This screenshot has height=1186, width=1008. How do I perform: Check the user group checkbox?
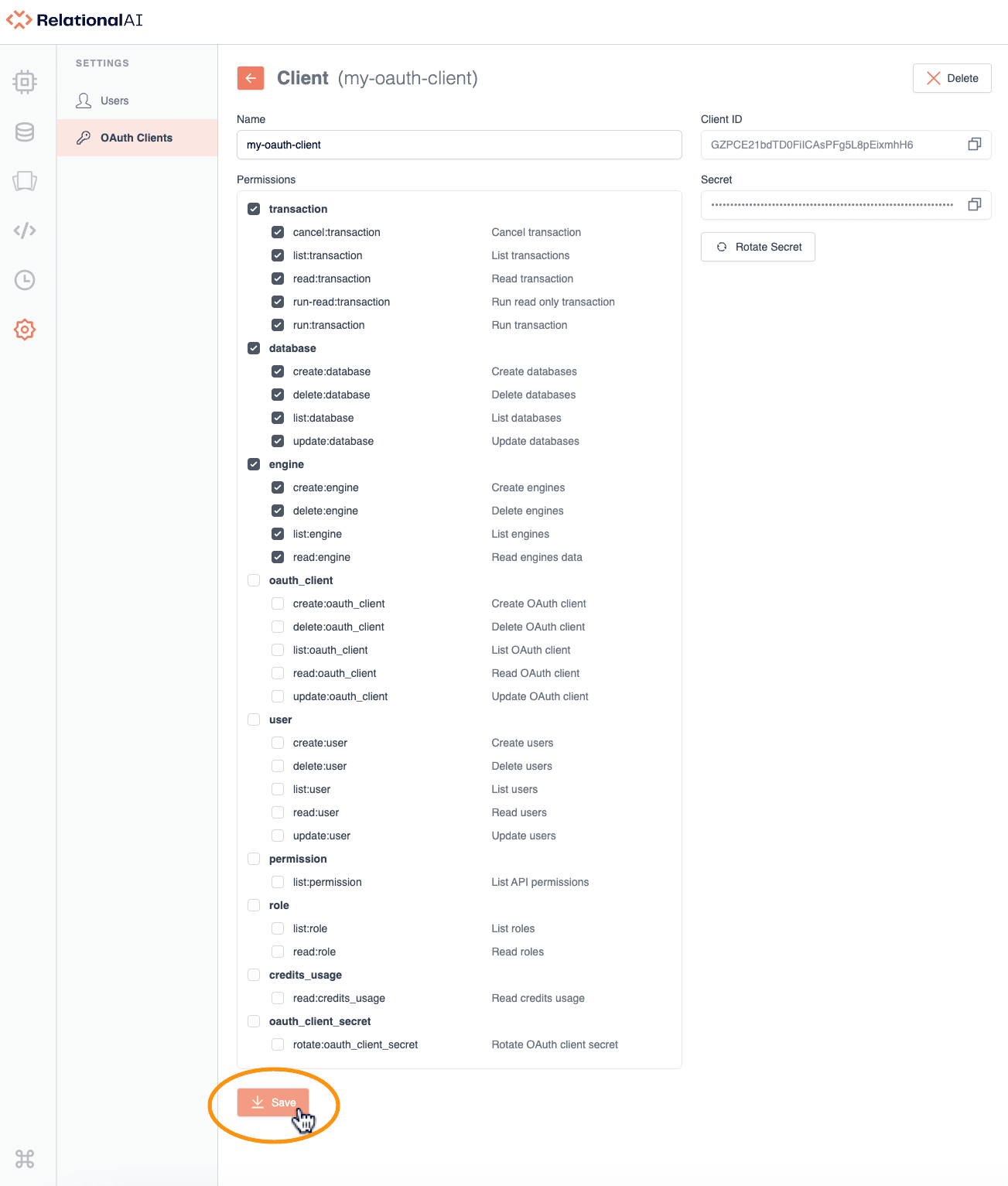click(x=254, y=719)
